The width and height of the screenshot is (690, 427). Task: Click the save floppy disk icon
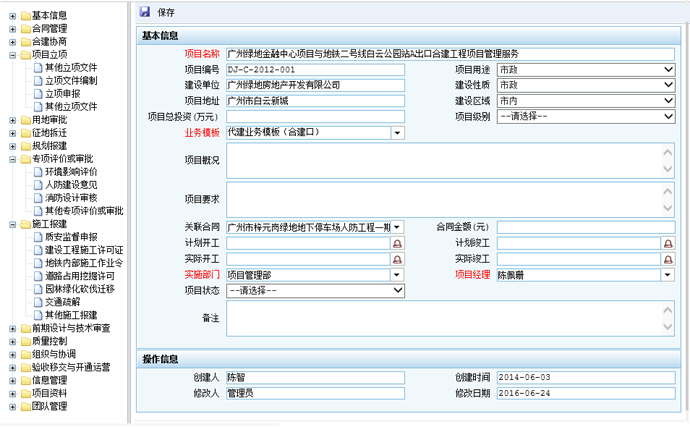click(145, 12)
